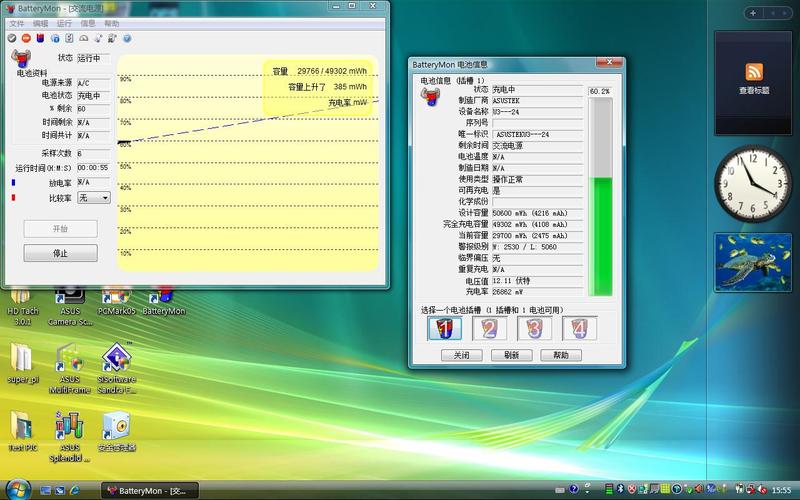Click the 电源来源 A/C field
The height and width of the screenshot is (500, 800).
coord(93,83)
